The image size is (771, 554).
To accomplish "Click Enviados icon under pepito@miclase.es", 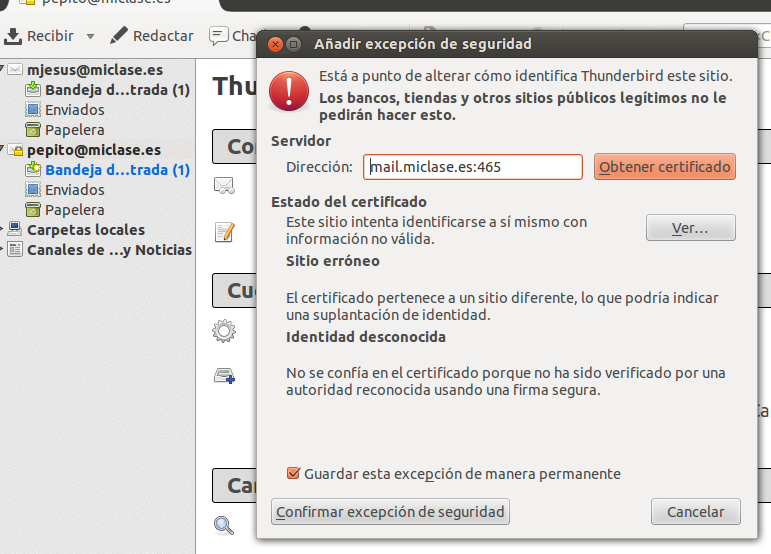I will [x=33, y=189].
